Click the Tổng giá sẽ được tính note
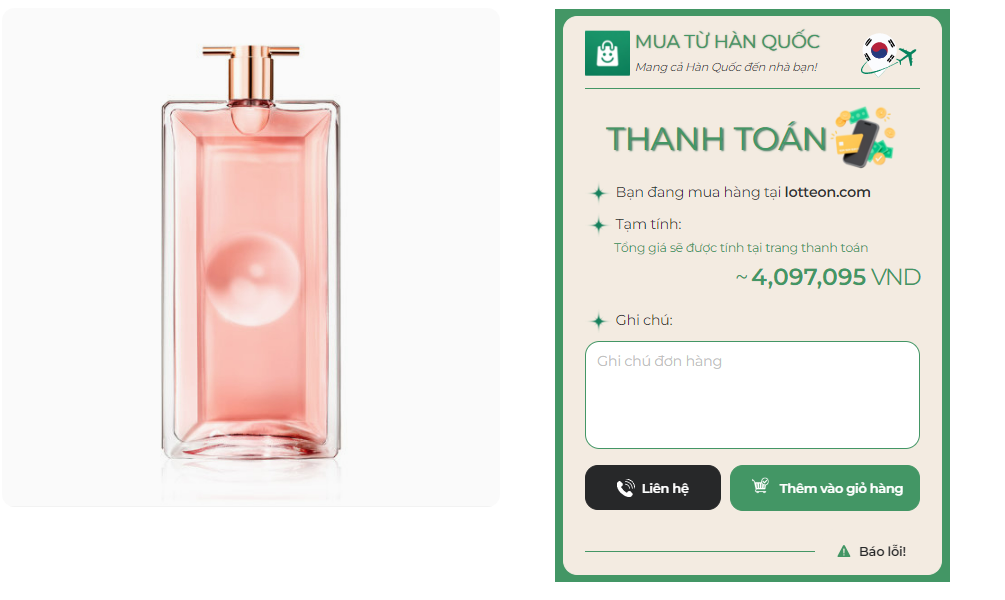This screenshot has height=600, width=1005. pyautogui.click(x=741, y=248)
